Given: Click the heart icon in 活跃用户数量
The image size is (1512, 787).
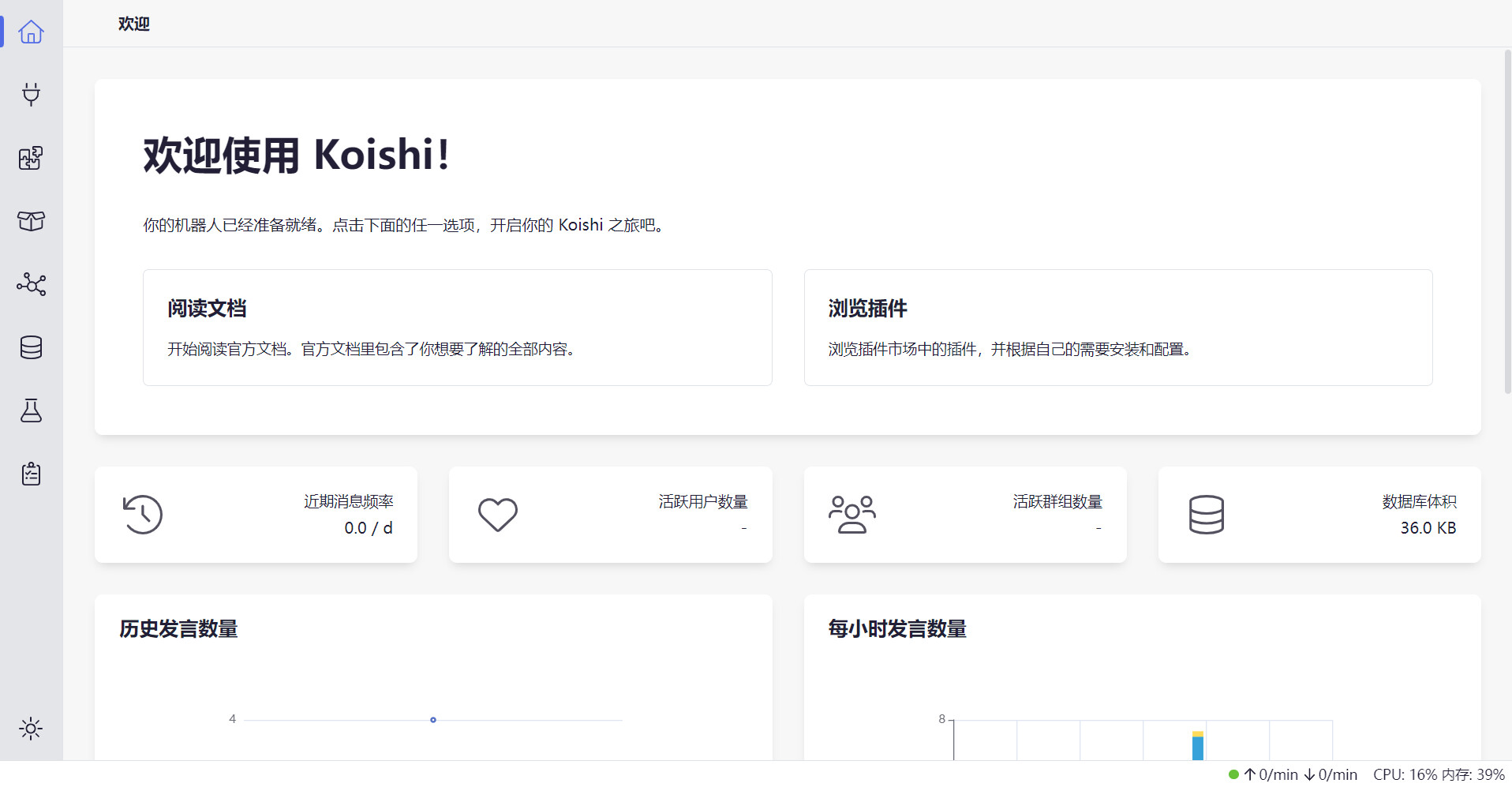Looking at the screenshot, I should [x=497, y=515].
